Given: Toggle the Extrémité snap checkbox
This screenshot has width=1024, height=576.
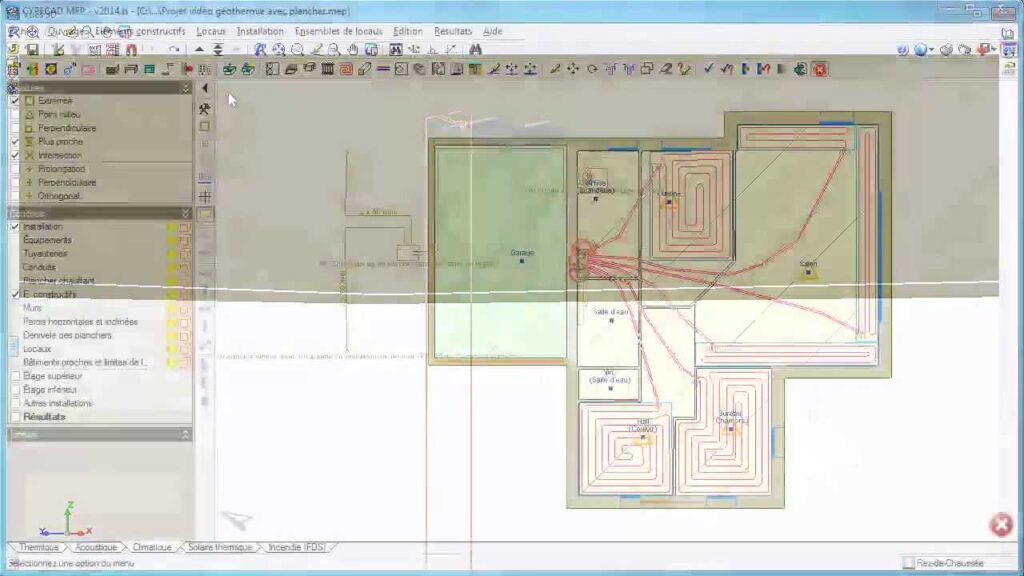Looking at the screenshot, I should (15, 101).
